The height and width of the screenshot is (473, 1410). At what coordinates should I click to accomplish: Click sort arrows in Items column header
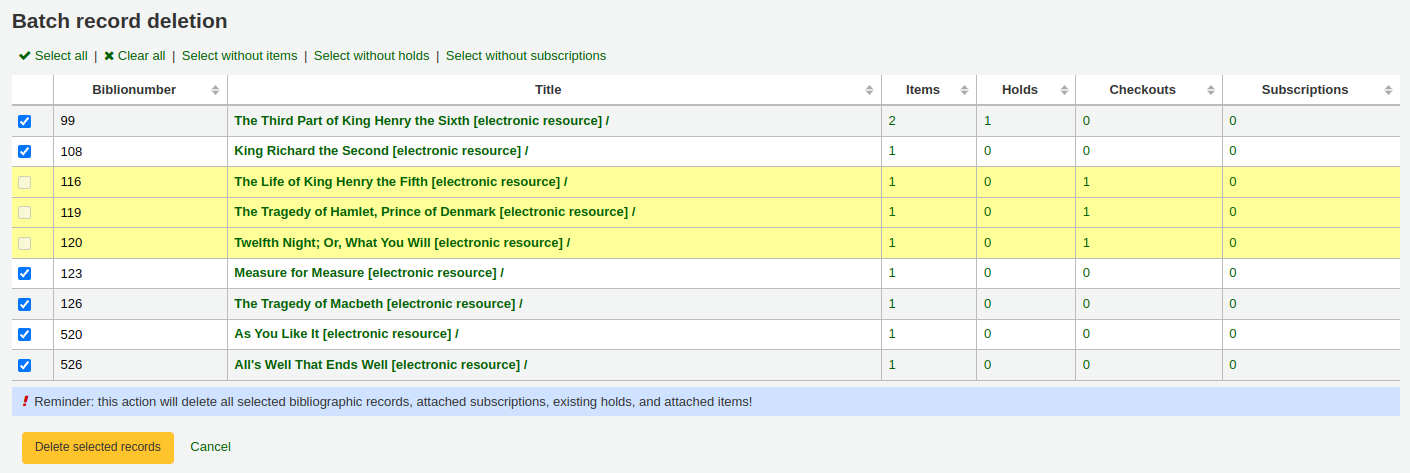tap(964, 90)
